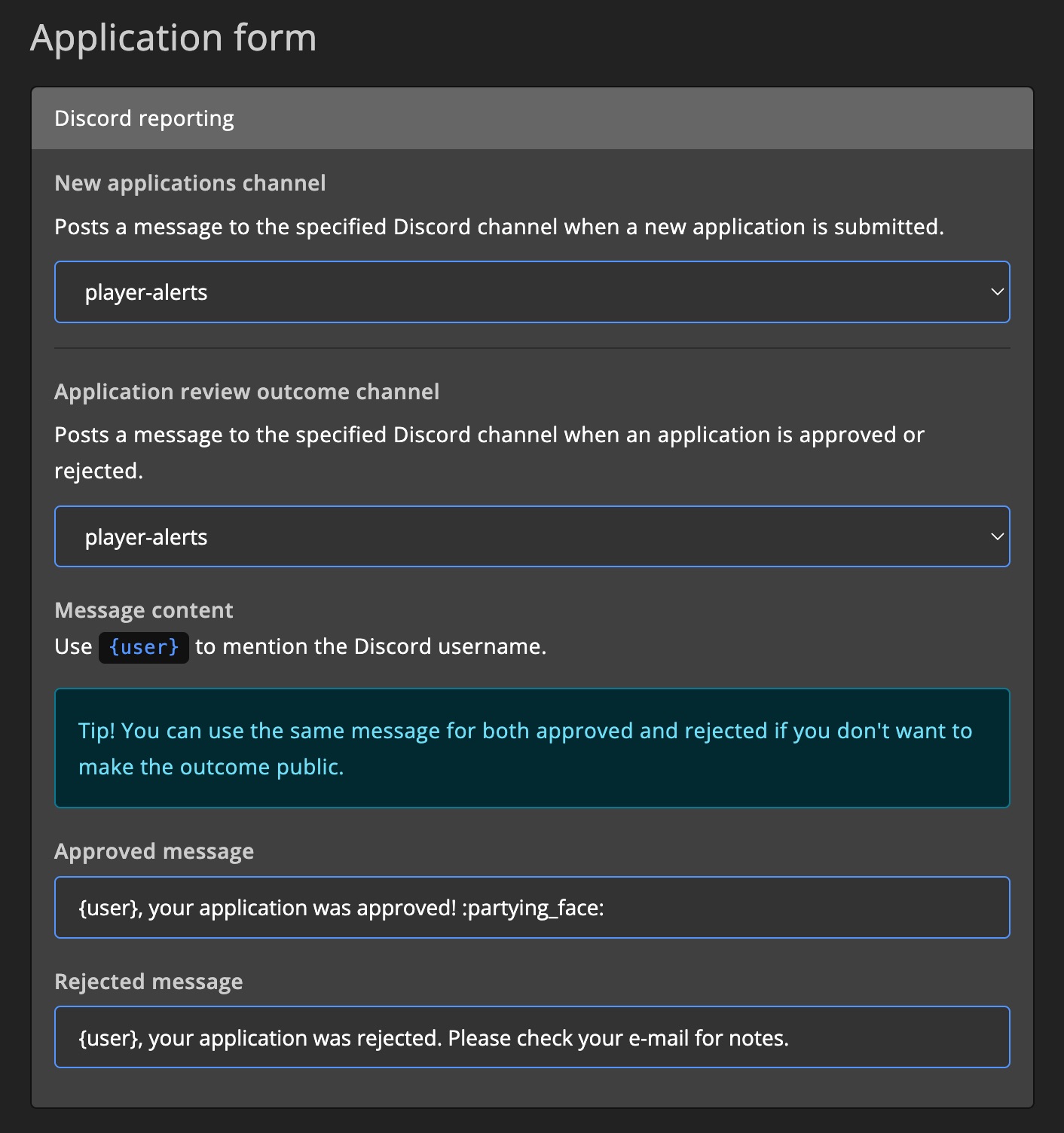Select the rejected message text about e-mail notes

pos(433,1037)
